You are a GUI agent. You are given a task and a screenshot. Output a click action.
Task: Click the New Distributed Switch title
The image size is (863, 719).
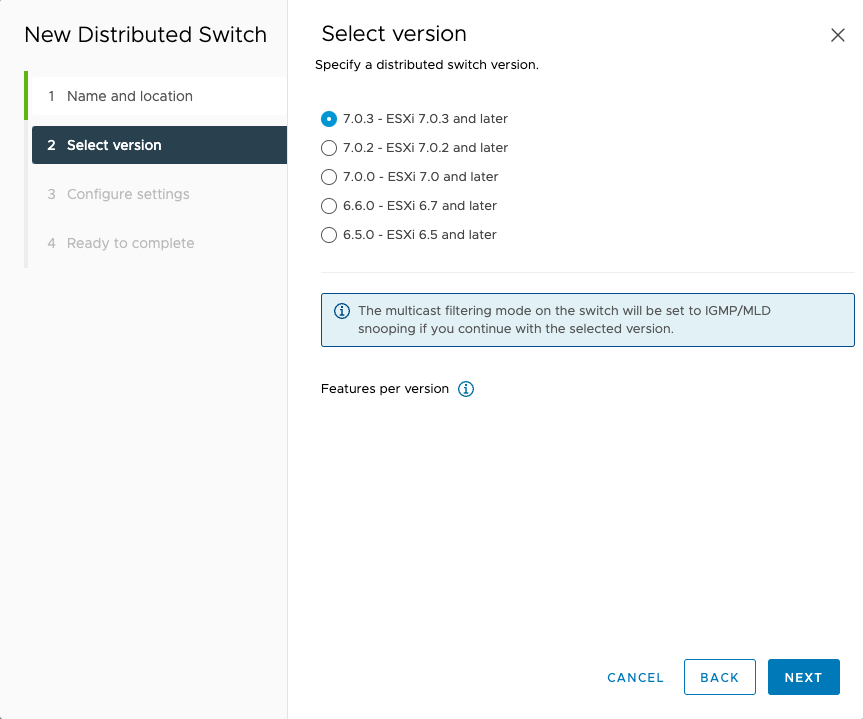click(146, 34)
